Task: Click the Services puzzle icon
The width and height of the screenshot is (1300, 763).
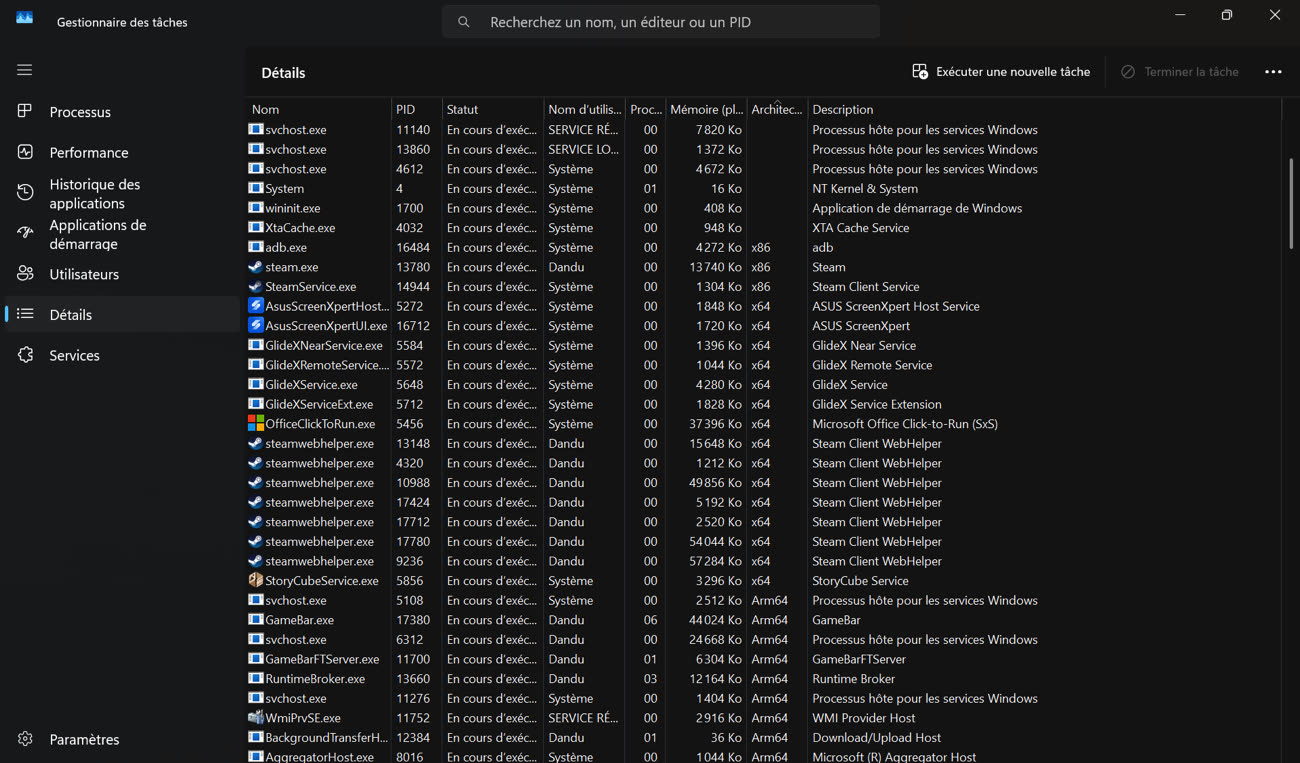Action: coord(25,355)
